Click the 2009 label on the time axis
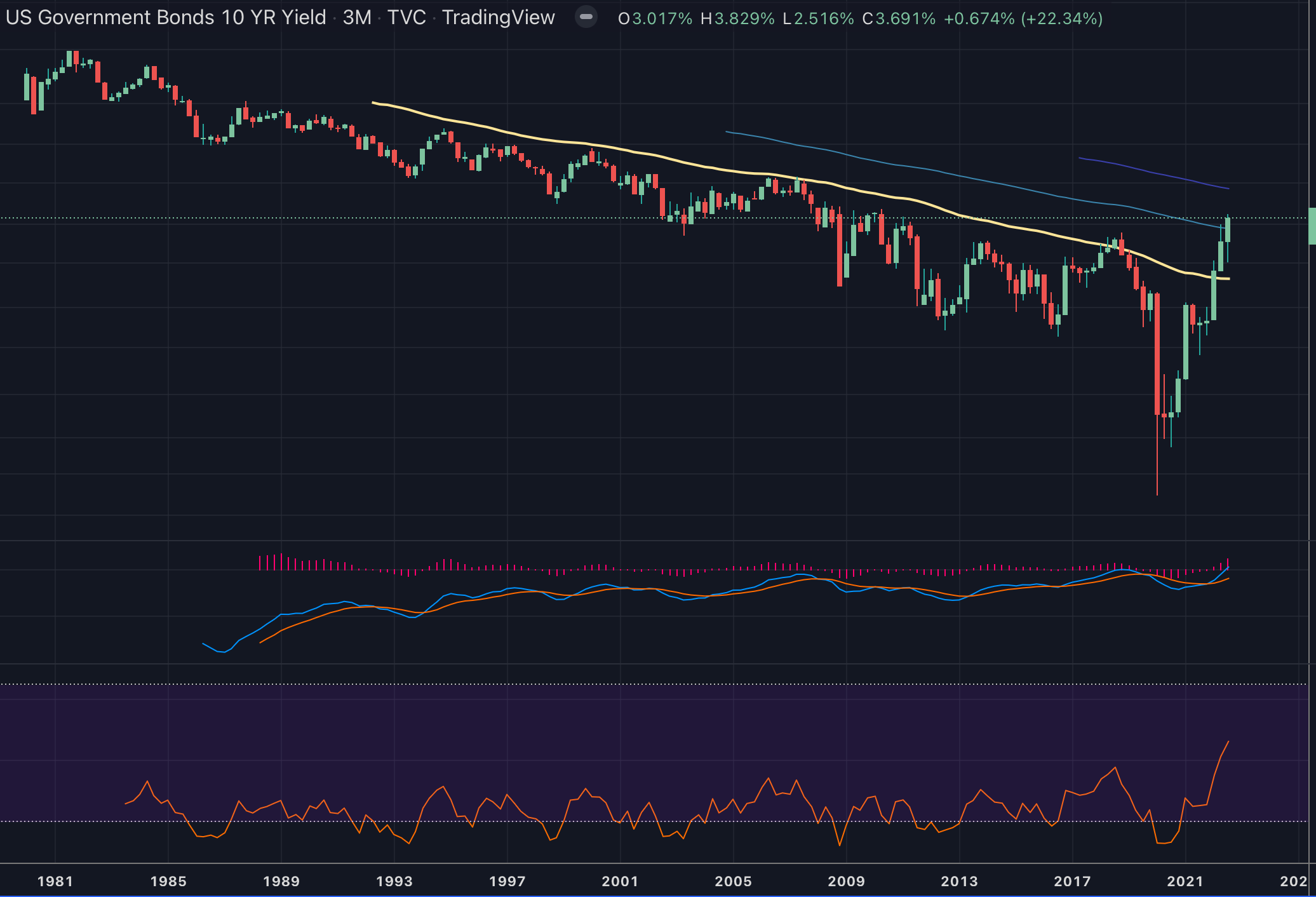1316x897 pixels. click(847, 881)
